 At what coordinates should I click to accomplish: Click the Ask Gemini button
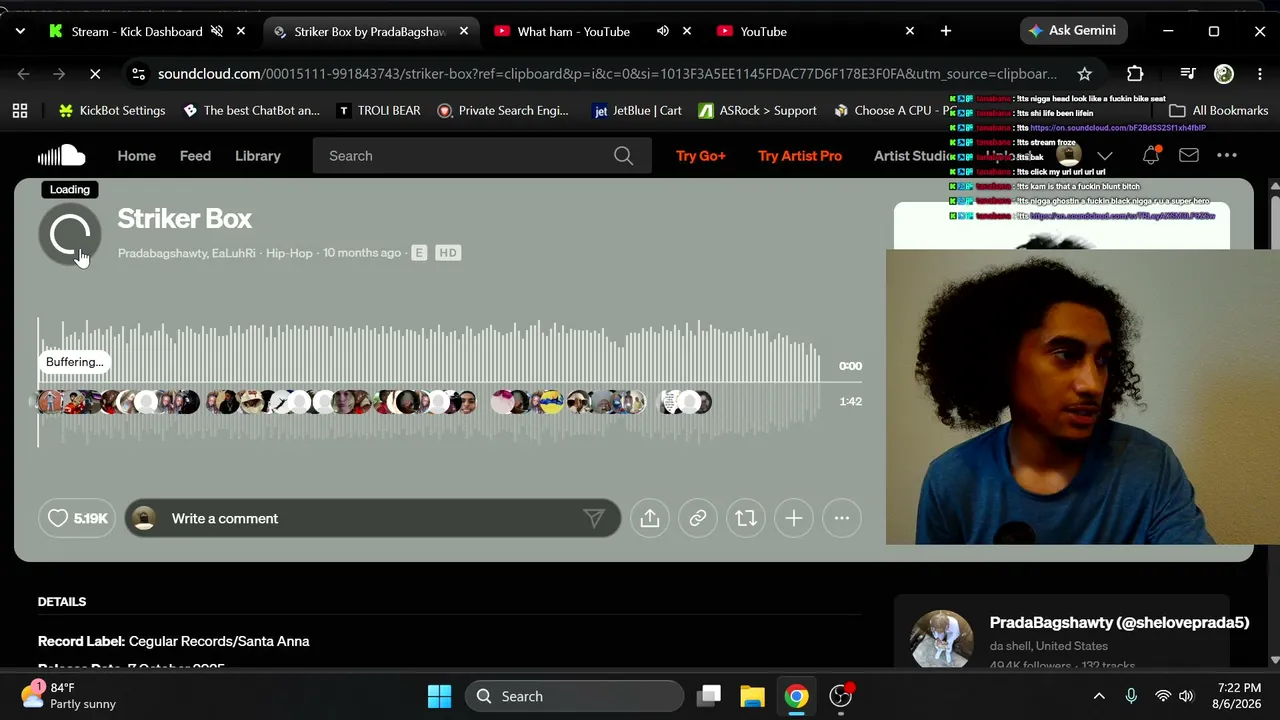pos(1072,31)
